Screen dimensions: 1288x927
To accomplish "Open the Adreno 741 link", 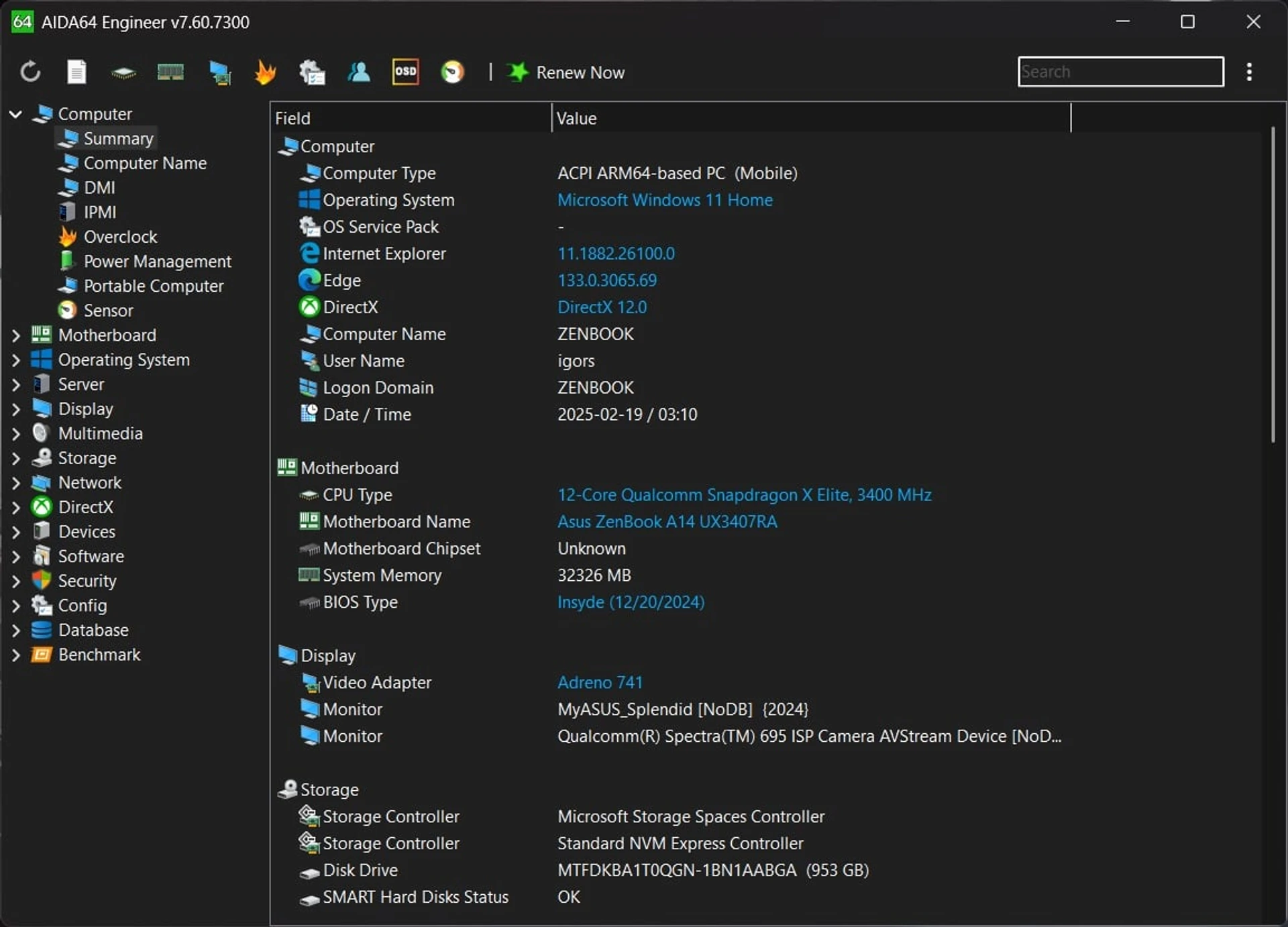I will tap(600, 683).
